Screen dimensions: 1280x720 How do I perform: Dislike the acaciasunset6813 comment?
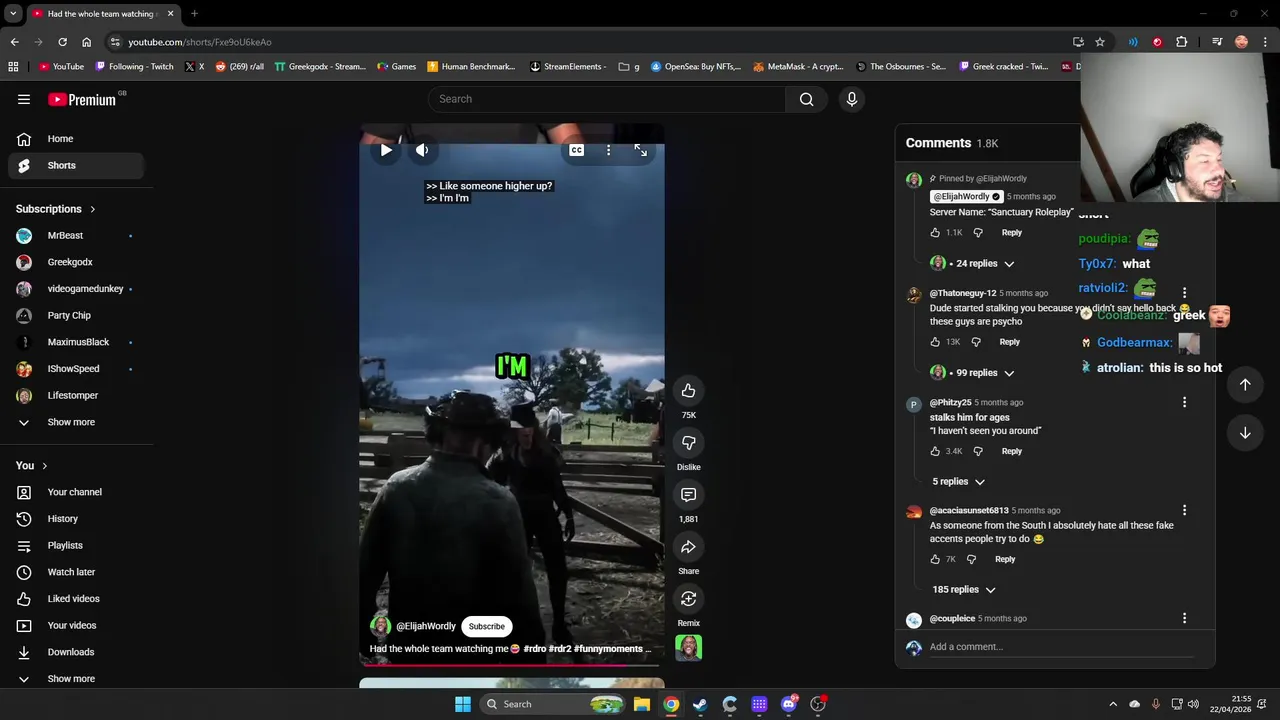971,560
